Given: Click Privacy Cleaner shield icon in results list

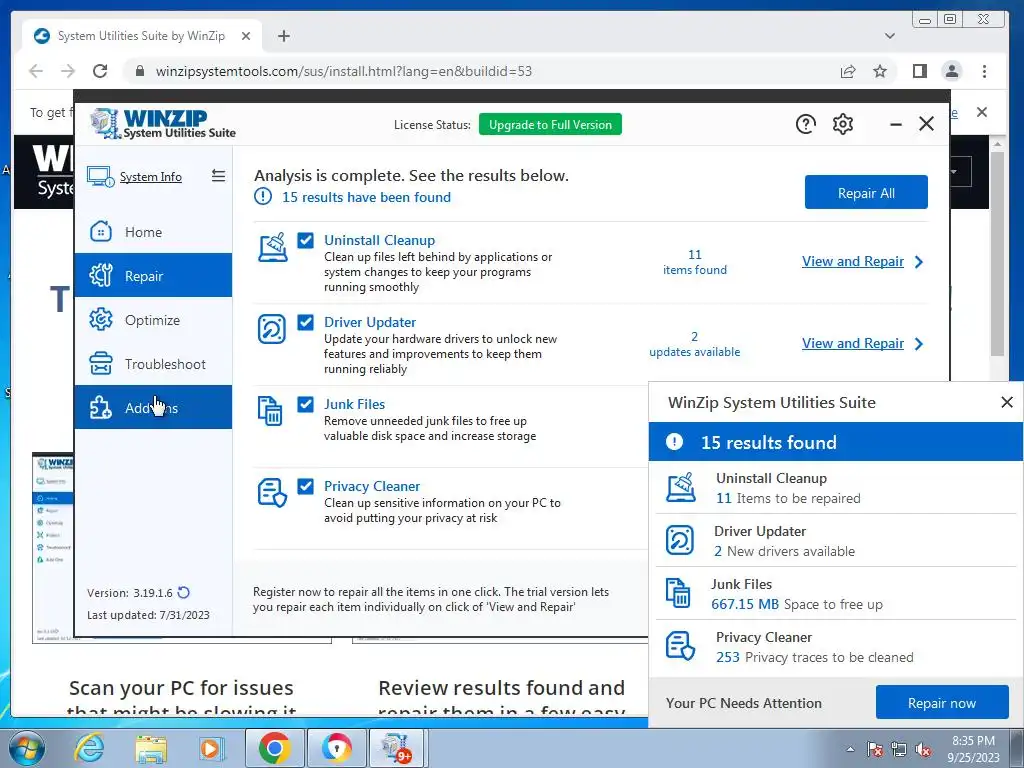Looking at the screenshot, I should tap(272, 492).
